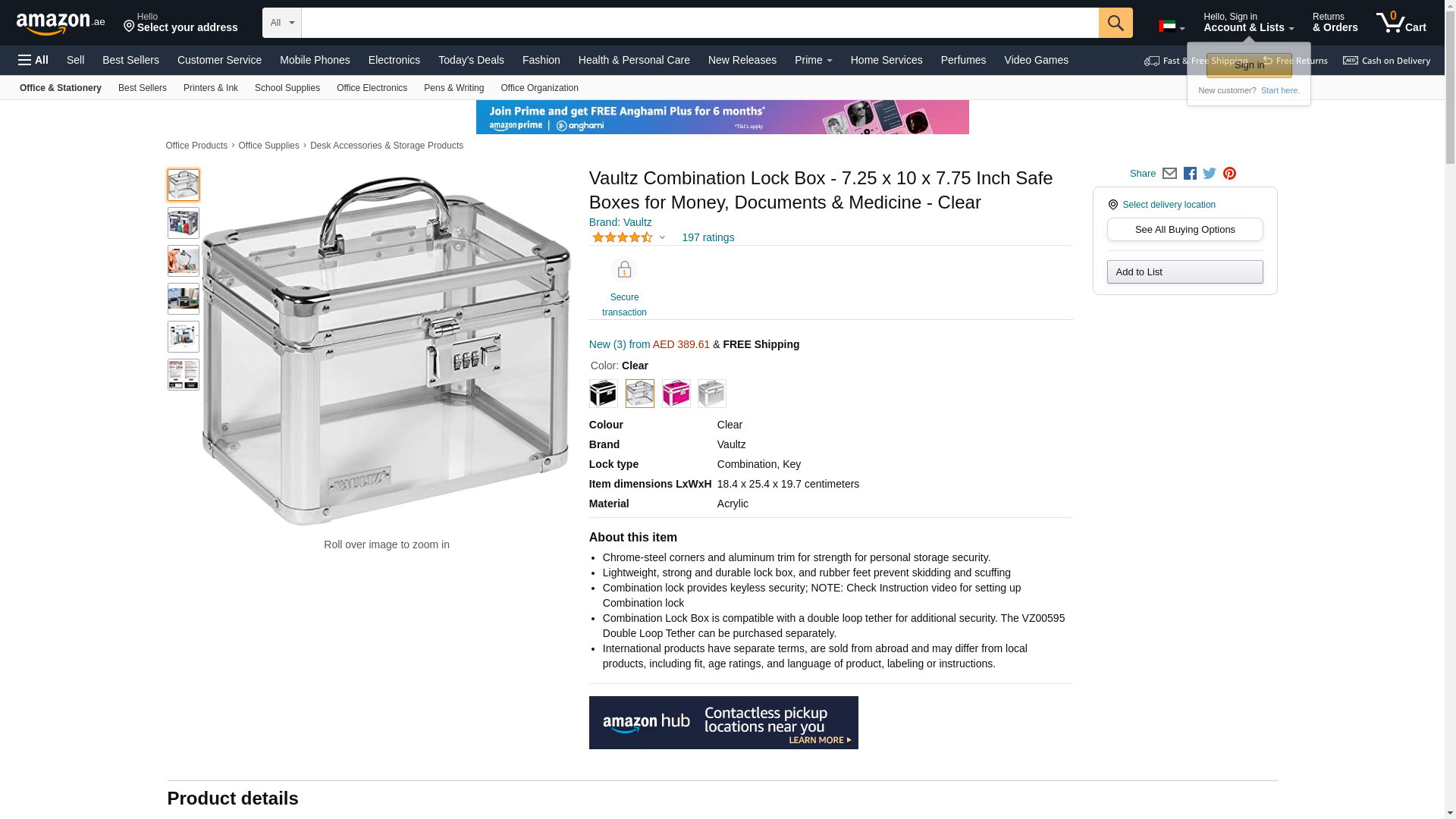Select the black color swatch
This screenshot has height=819, width=1456.
coord(604,394)
